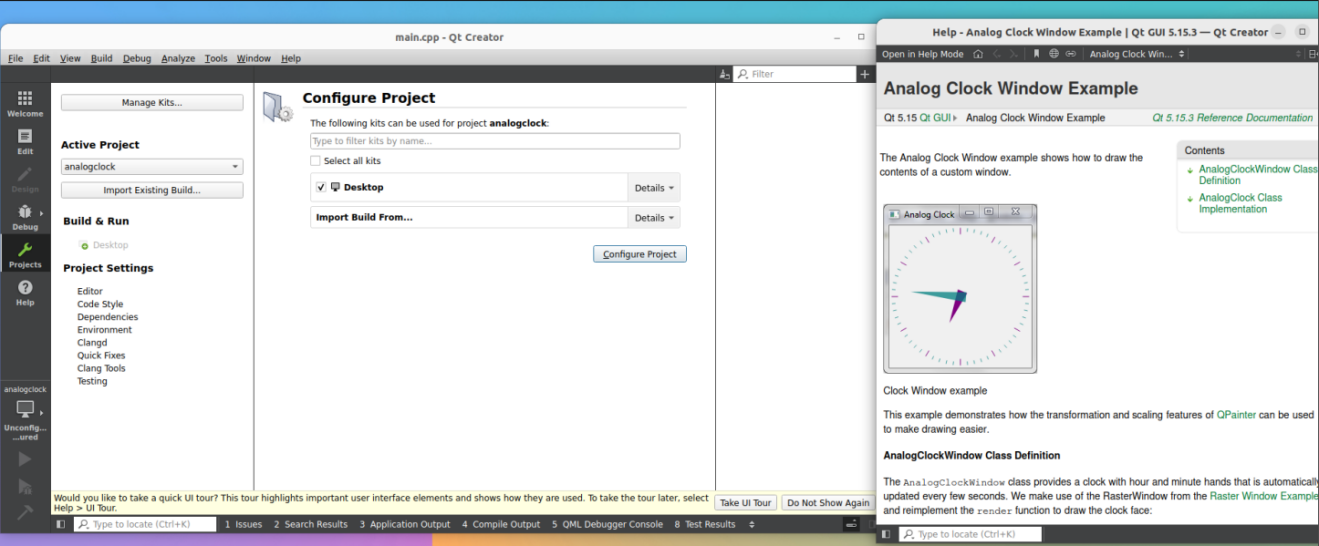Switch to Debug mode

pyautogui.click(x=25, y=217)
